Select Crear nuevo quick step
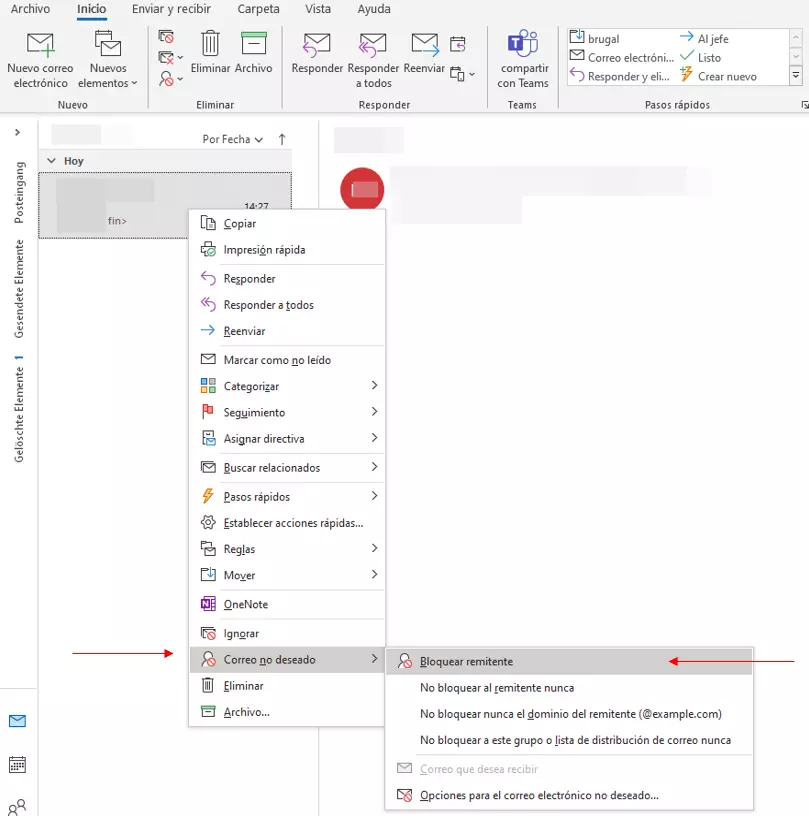Viewport: 809px width, 816px height. click(x=718, y=76)
